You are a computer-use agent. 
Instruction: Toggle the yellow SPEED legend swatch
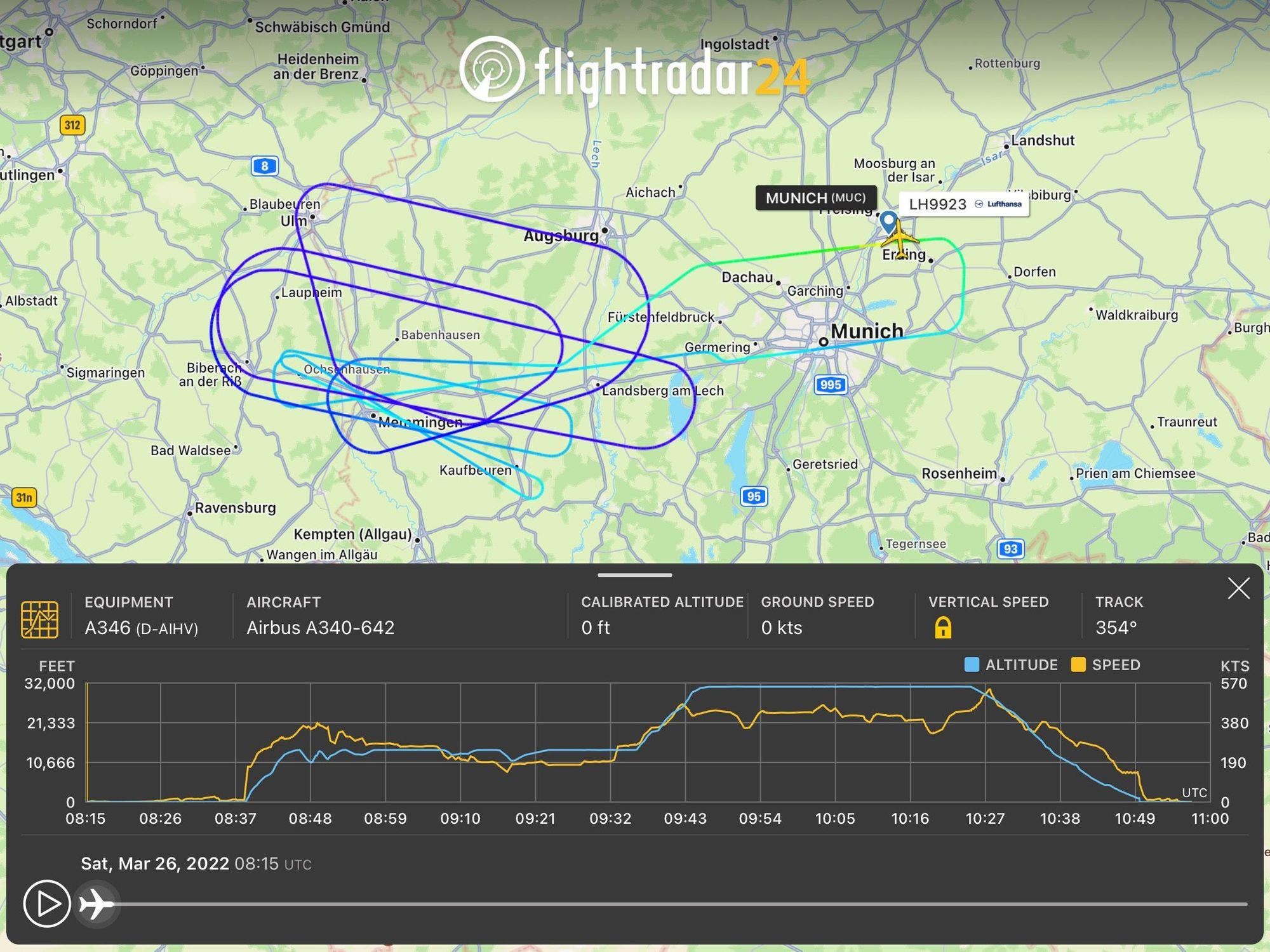[1078, 664]
